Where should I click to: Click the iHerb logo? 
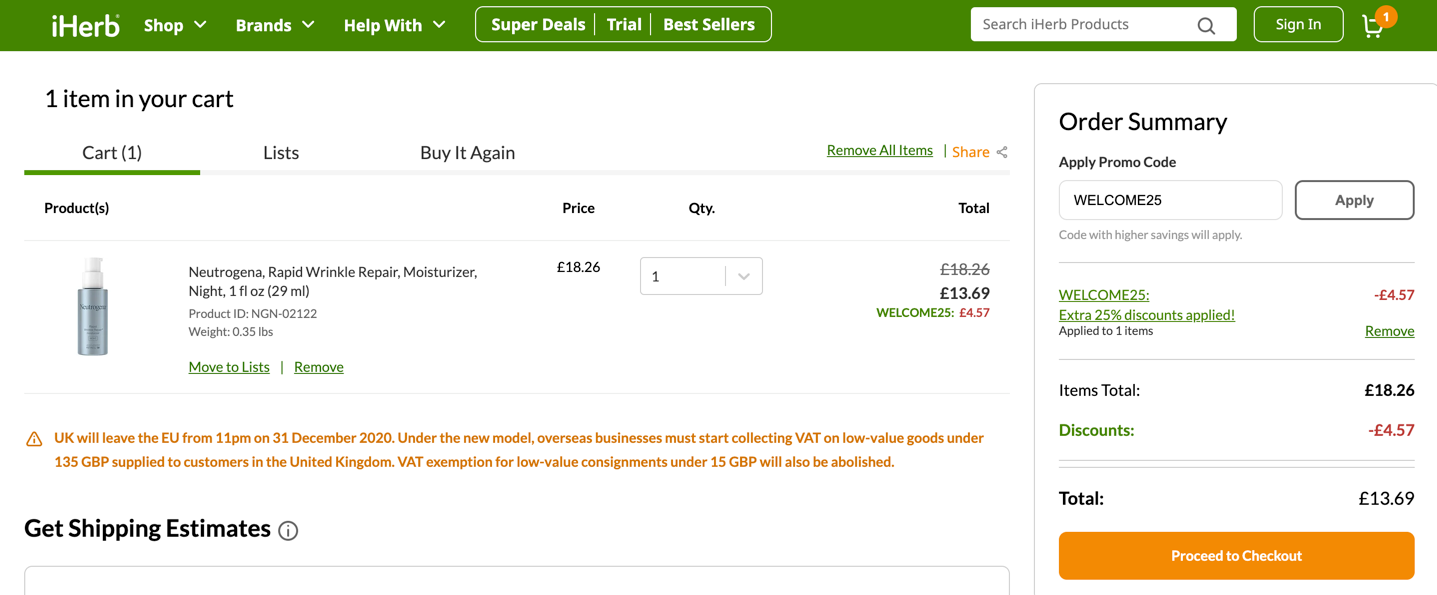click(86, 25)
